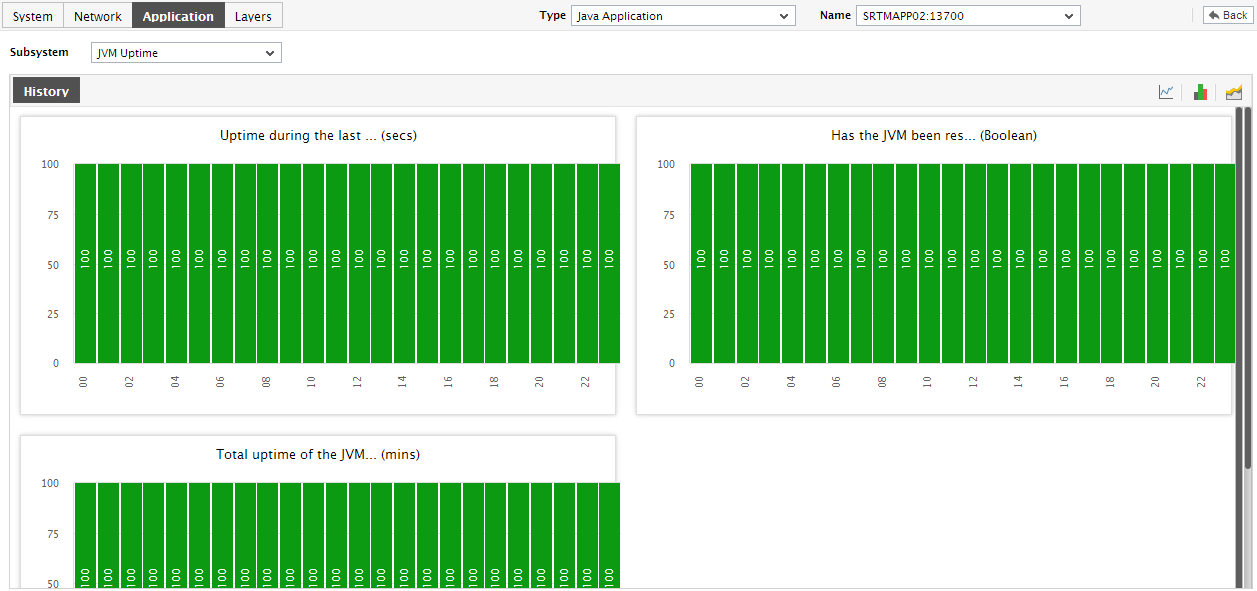Switch to the line graph view icon
The image size is (1257, 591).
tap(1166, 92)
